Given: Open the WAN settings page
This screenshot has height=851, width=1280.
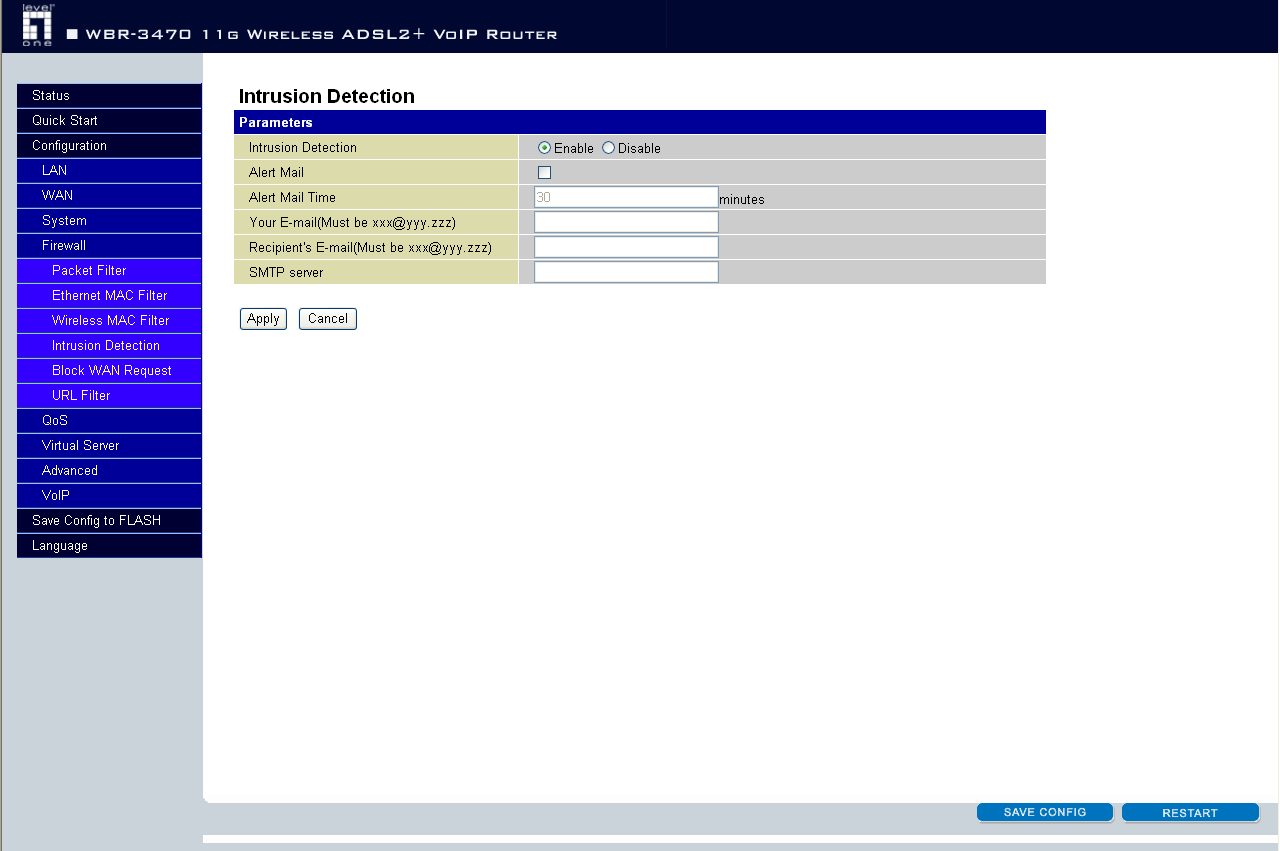Looking at the screenshot, I should (x=109, y=196).
